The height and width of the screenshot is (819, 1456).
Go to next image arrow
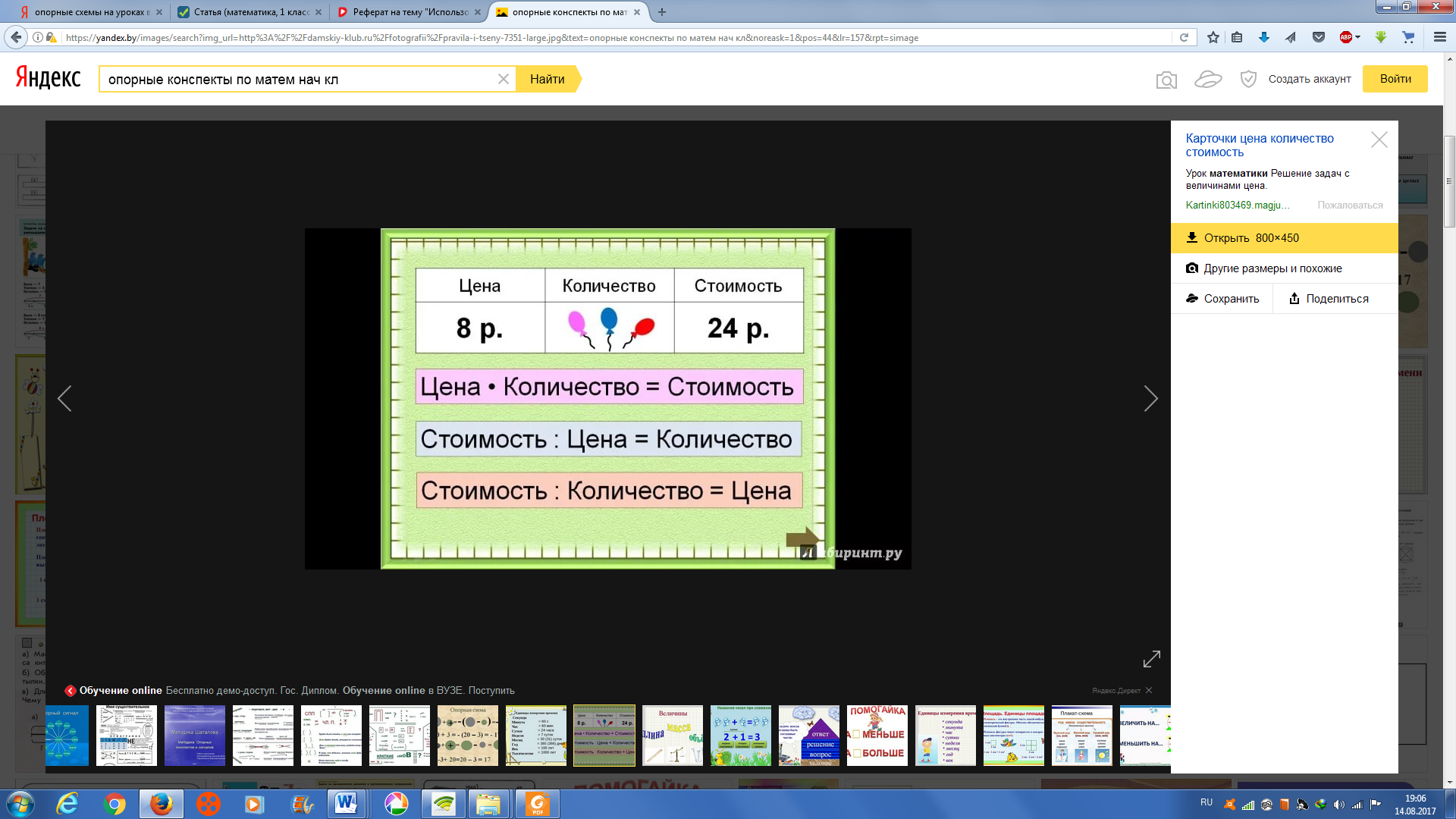click(x=1150, y=398)
